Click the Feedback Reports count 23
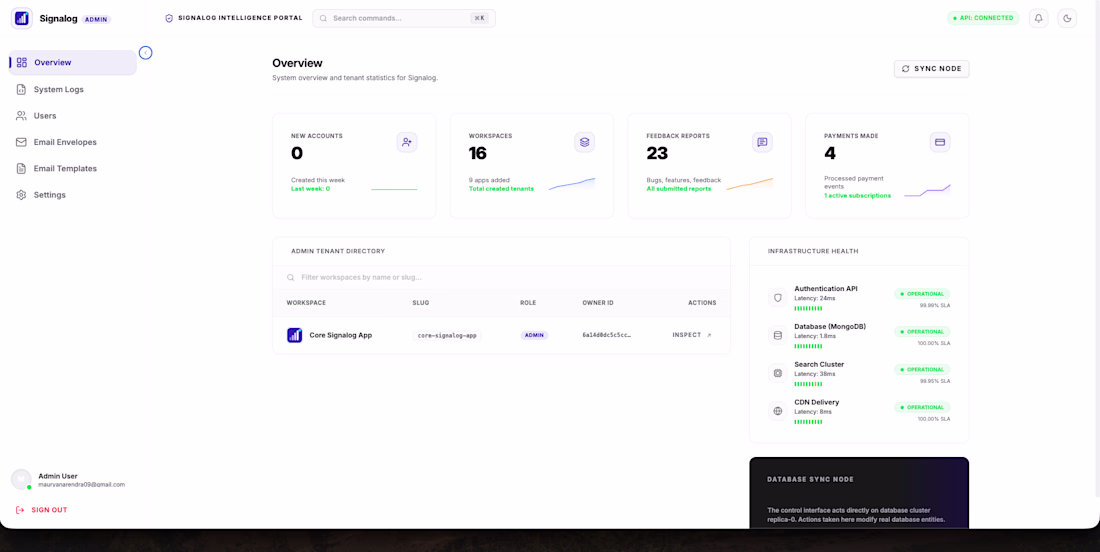Viewport: 1100px width, 552px height. tap(657, 154)
